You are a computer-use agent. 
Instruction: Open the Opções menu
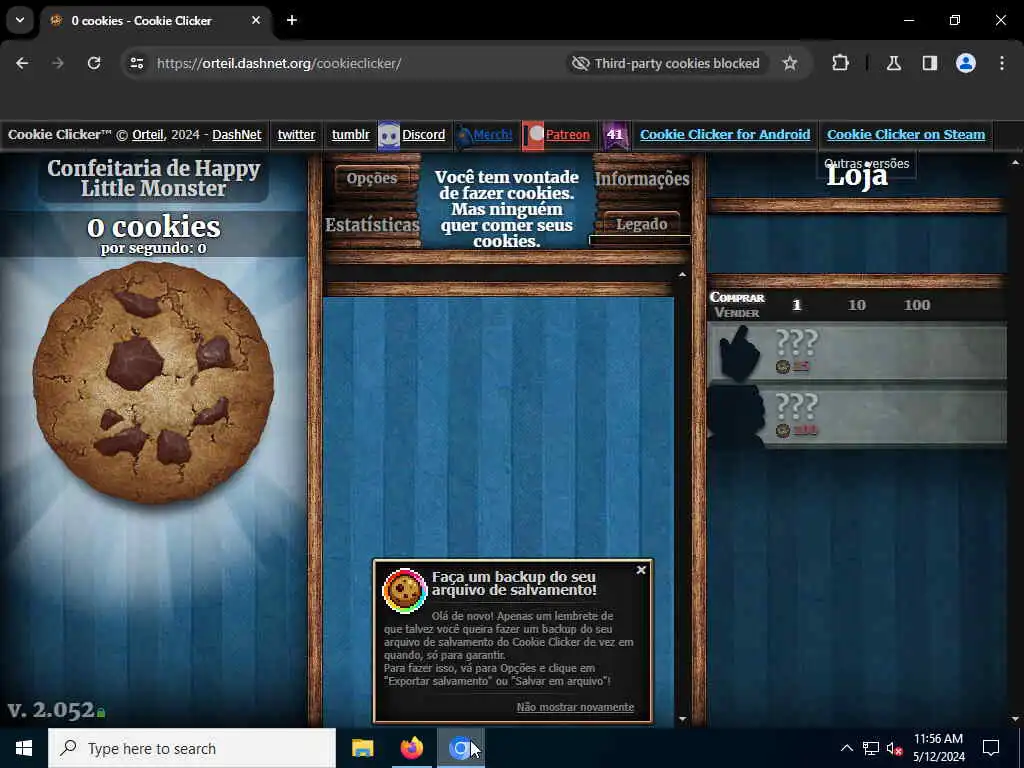pos(372,178)
